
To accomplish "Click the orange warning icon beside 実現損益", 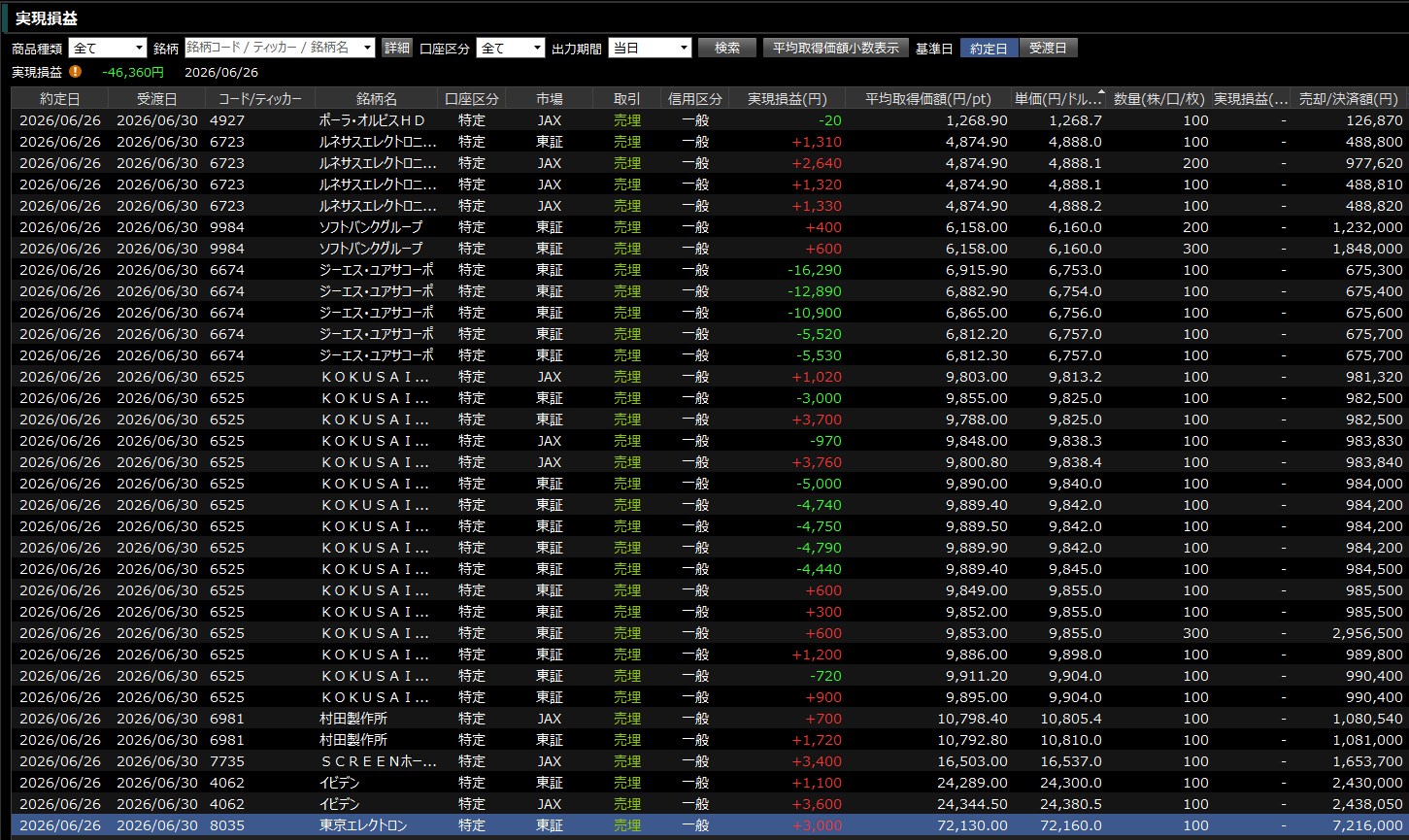I will (x=76, y=71).
